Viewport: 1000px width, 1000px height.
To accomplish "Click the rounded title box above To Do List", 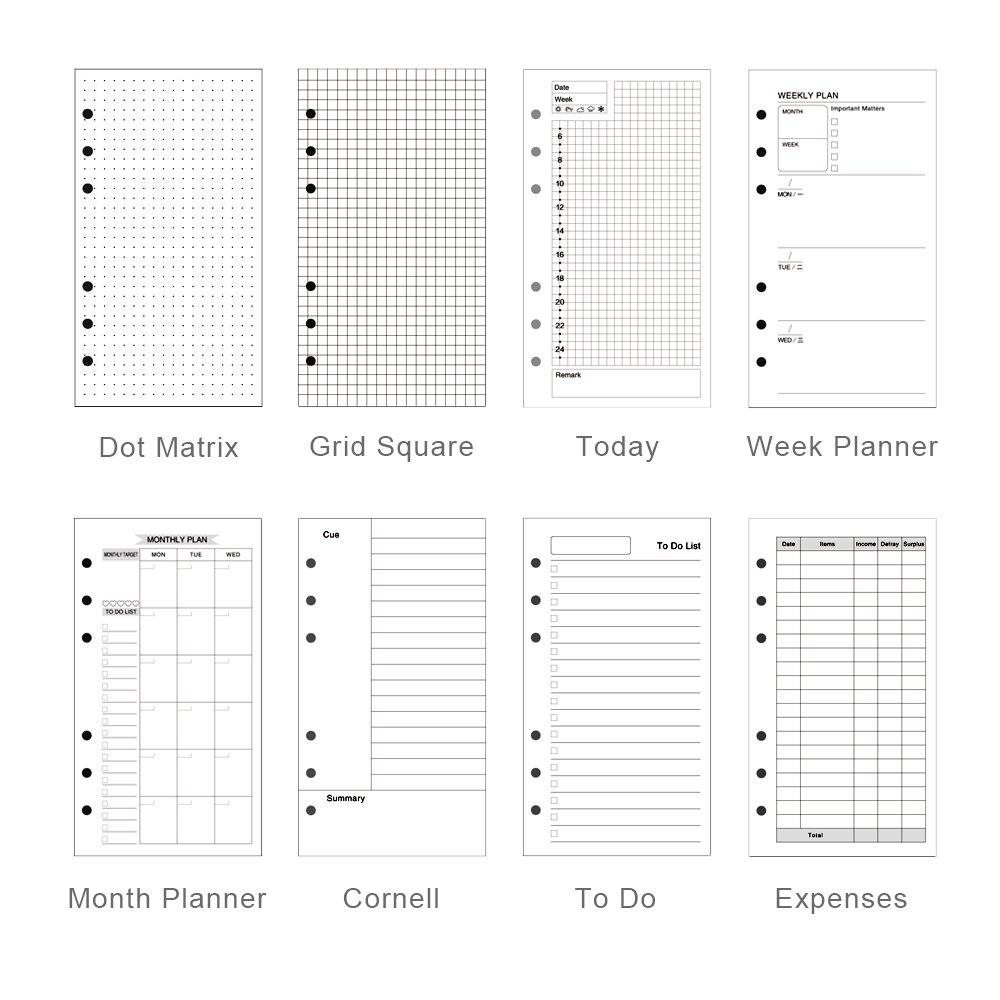I will 590,545.
